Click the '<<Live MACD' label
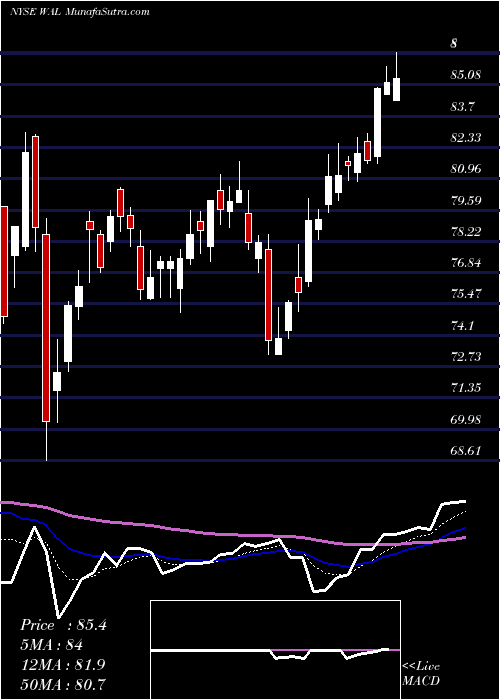Screen dimensions: 500x700 [421, 673]
